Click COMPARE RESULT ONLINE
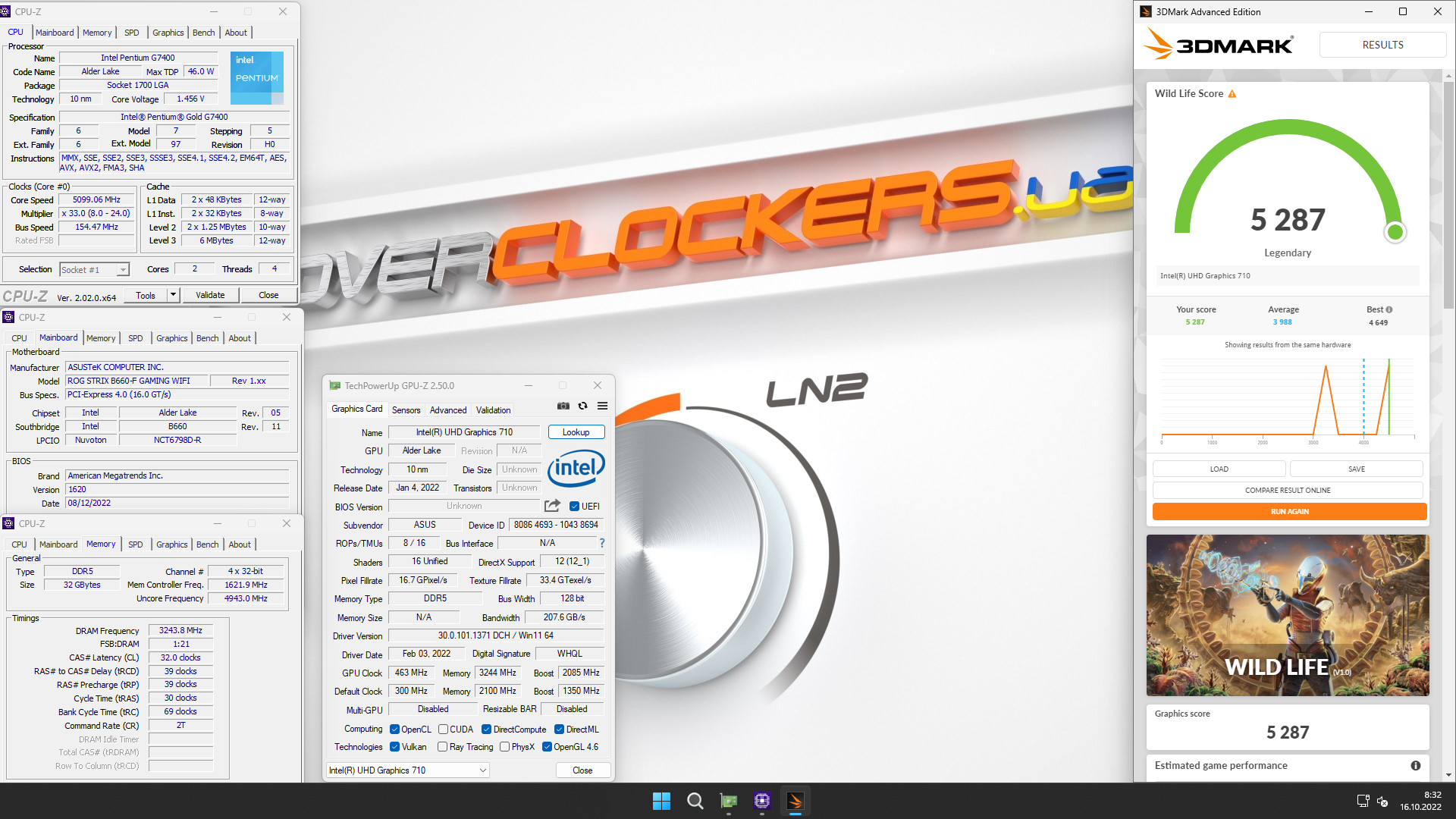 (1288, 491)
